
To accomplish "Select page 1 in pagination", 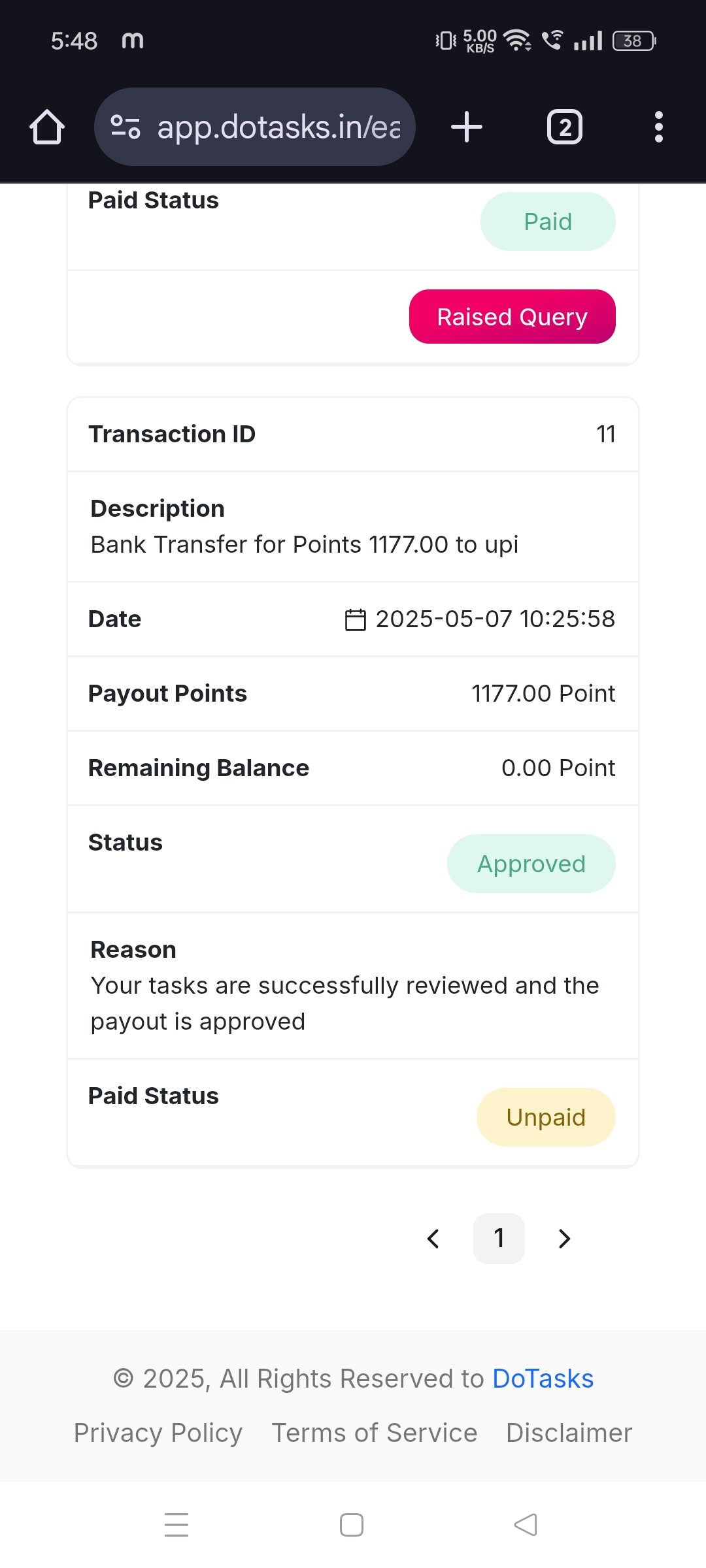I will pyautogui.click(x=499, y=1239).
